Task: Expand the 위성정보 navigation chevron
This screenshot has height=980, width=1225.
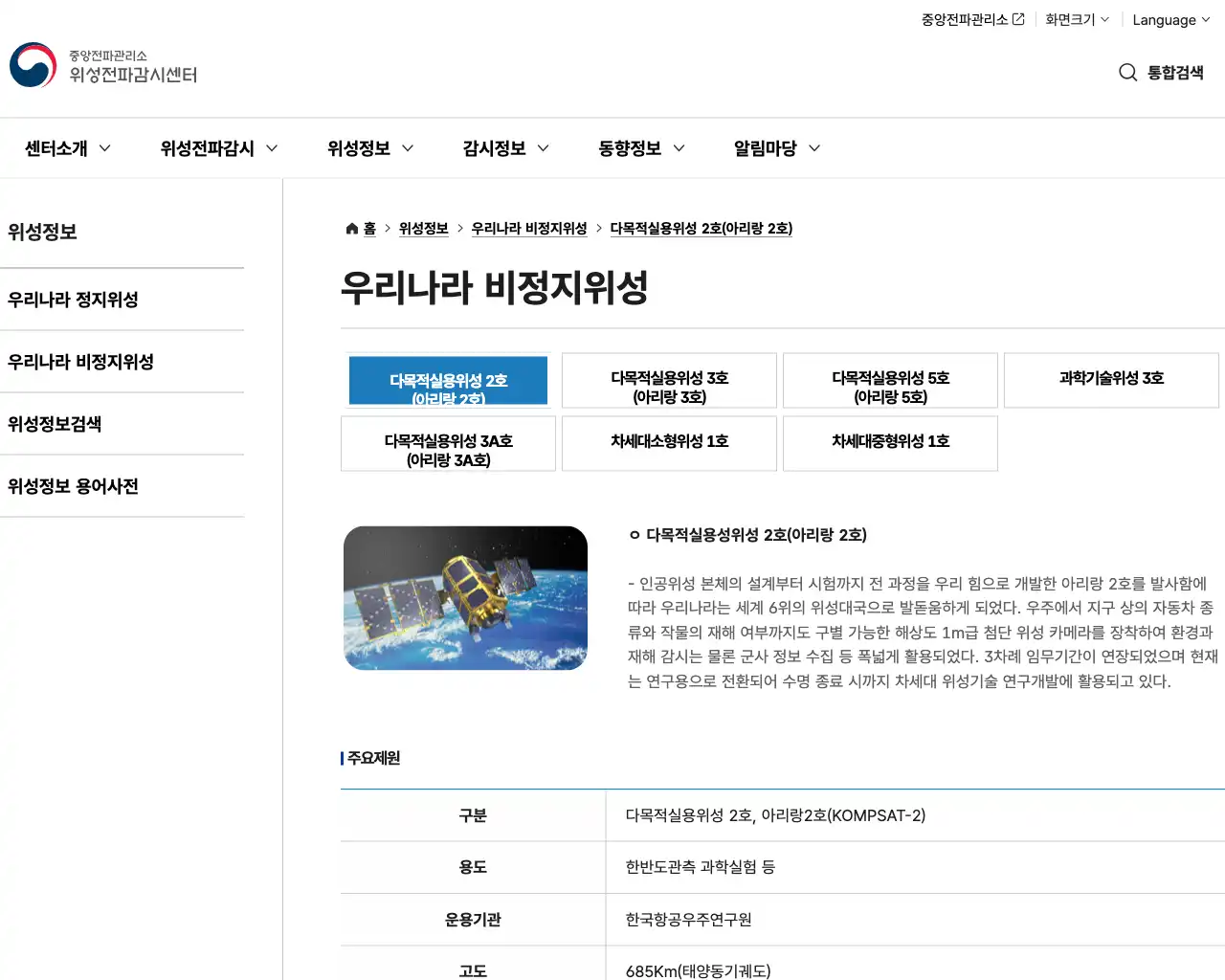Action: (x=410, y=148)
